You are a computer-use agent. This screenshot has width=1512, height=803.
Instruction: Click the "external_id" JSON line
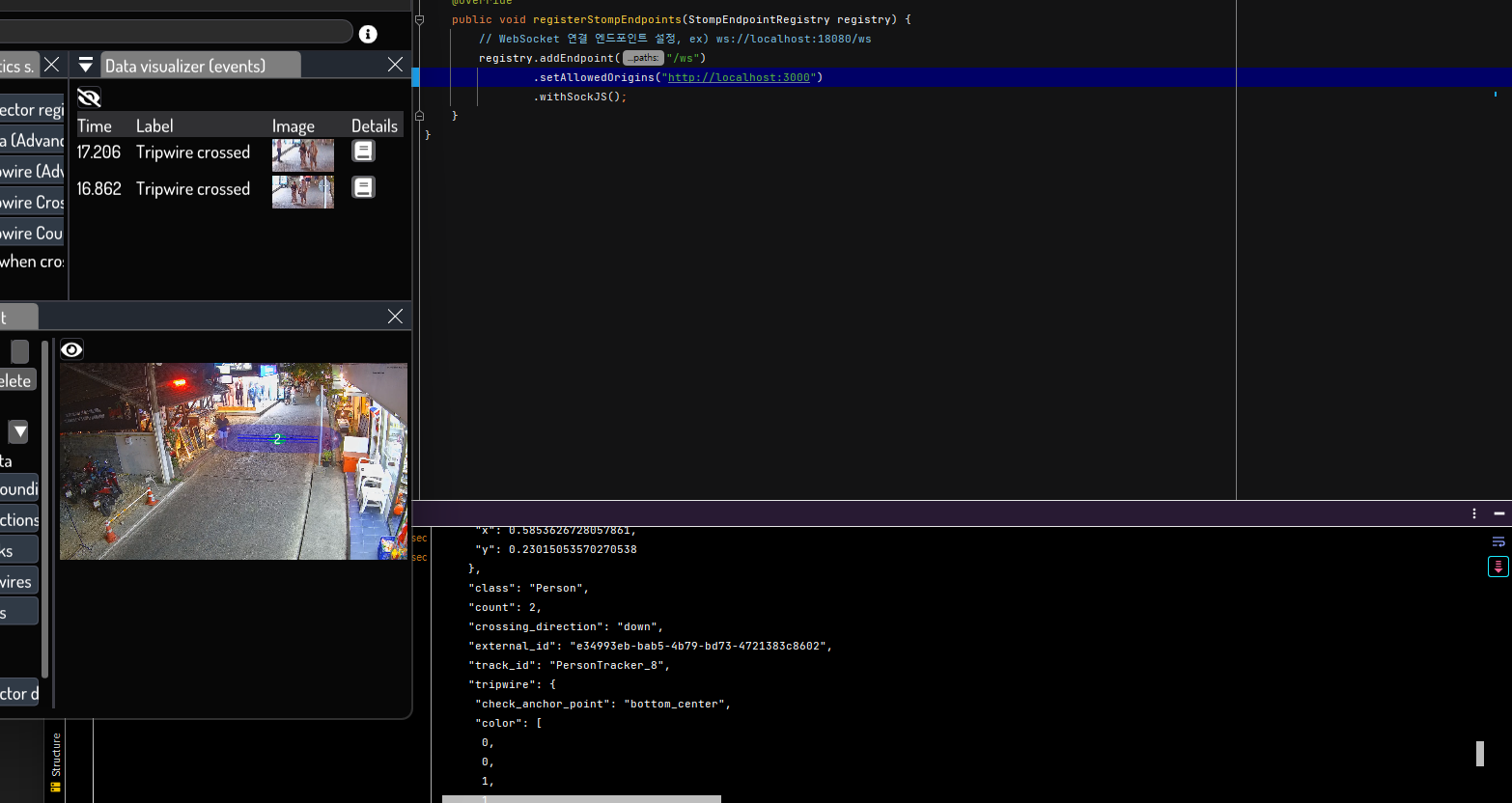click(650, 646)
